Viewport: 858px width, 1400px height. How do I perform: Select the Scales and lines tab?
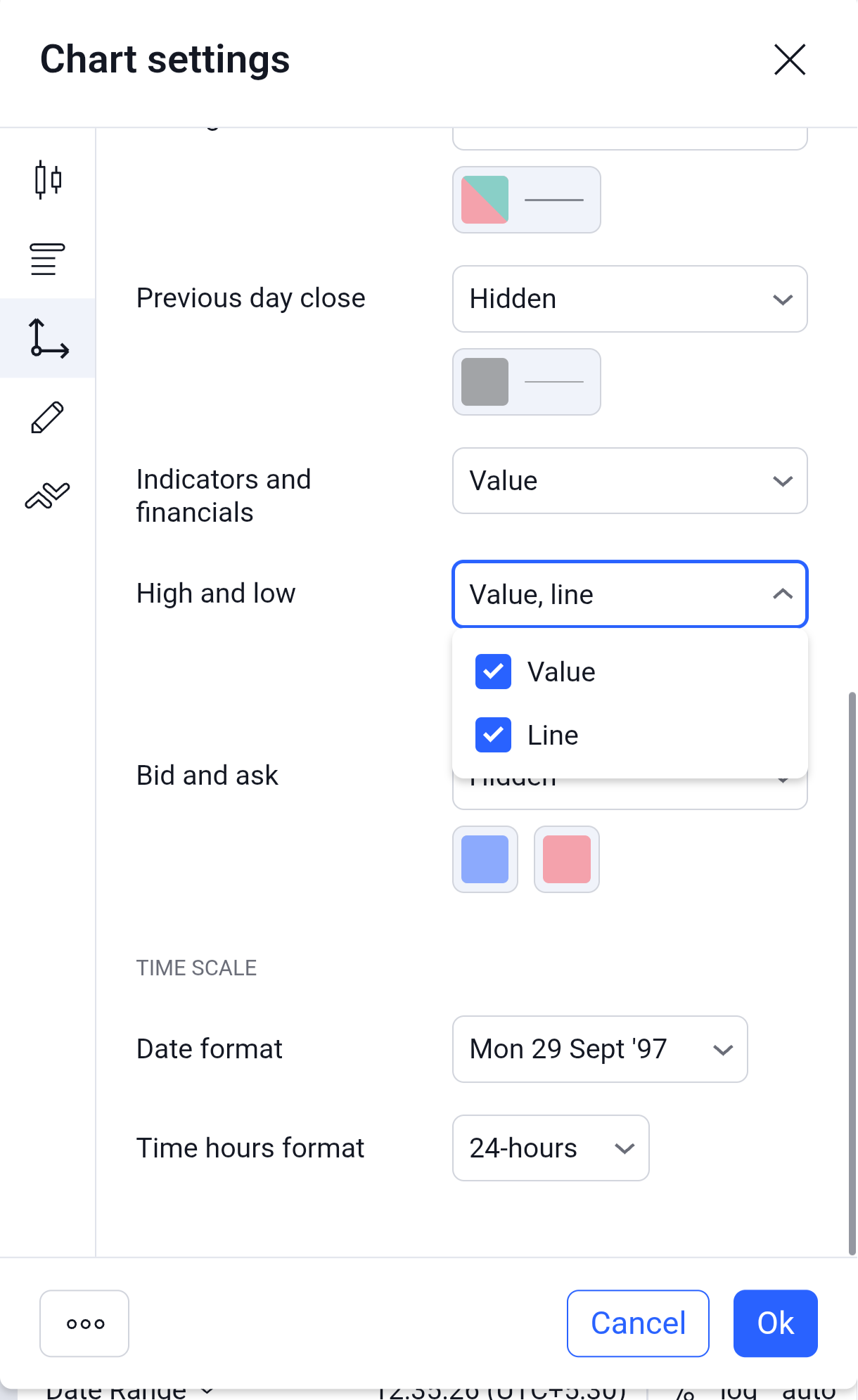coord(48,338)
